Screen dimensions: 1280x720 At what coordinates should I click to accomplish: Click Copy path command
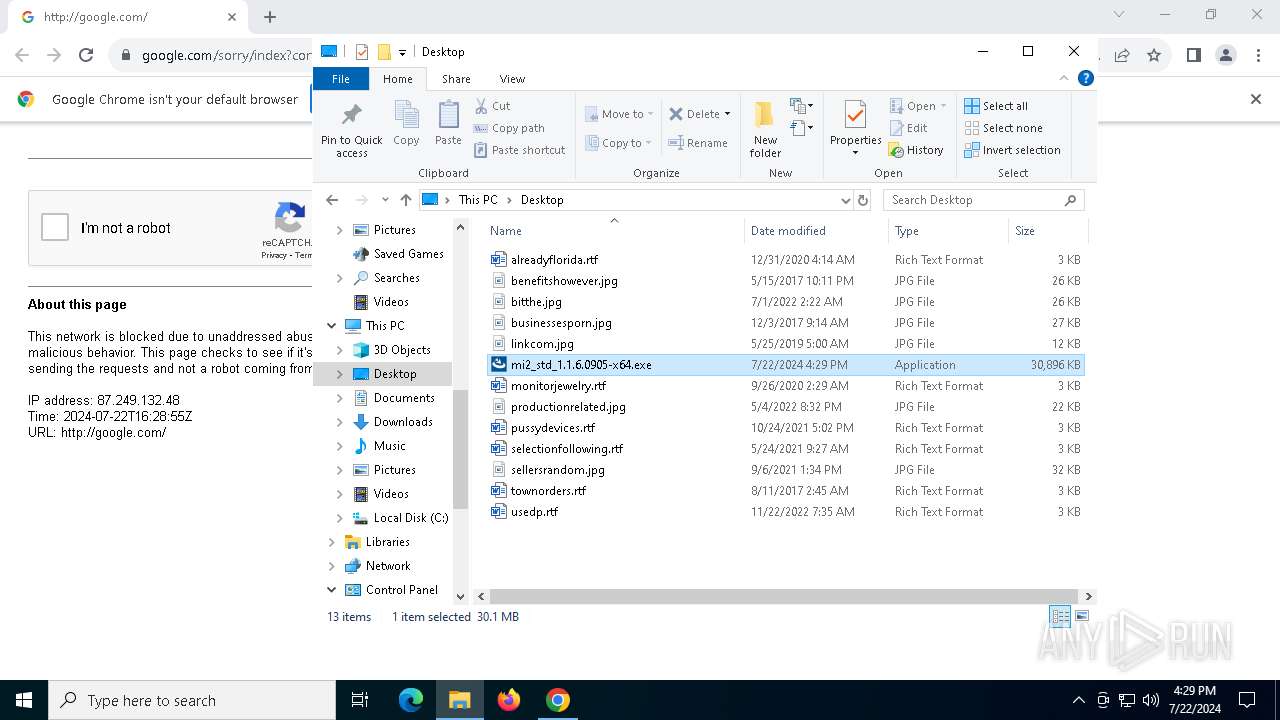pyautogui.click(x=509, y=128)
